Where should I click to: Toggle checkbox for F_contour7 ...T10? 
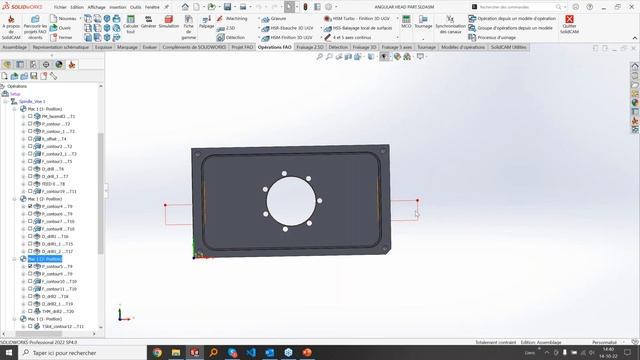point(30,221)
